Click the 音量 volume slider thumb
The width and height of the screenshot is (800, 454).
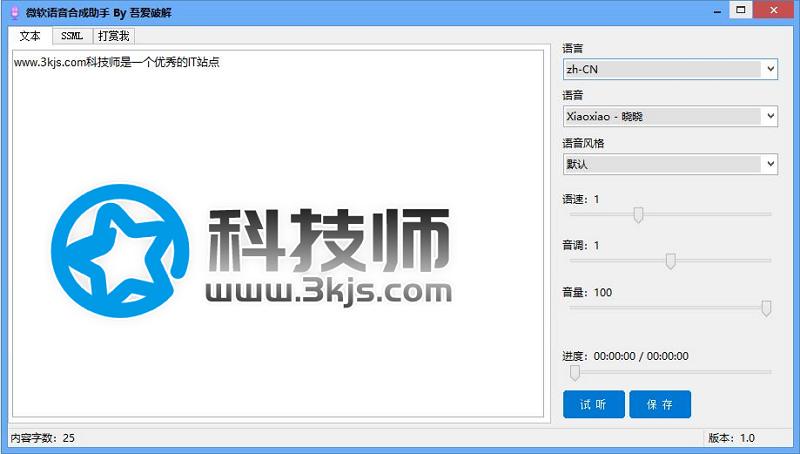[x=766, y=308]
